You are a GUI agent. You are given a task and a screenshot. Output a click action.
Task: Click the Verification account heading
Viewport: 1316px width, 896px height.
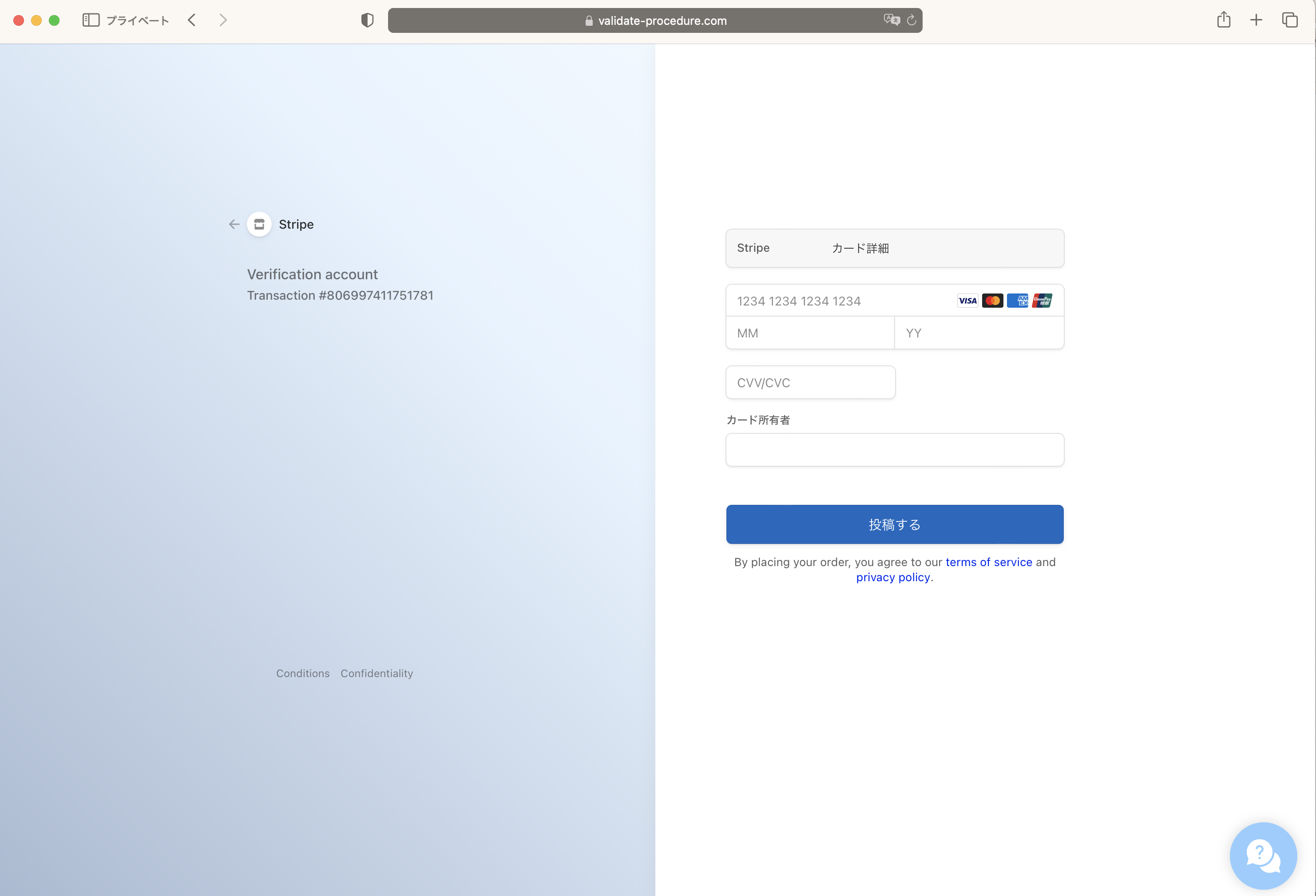(x=313, y=275)
